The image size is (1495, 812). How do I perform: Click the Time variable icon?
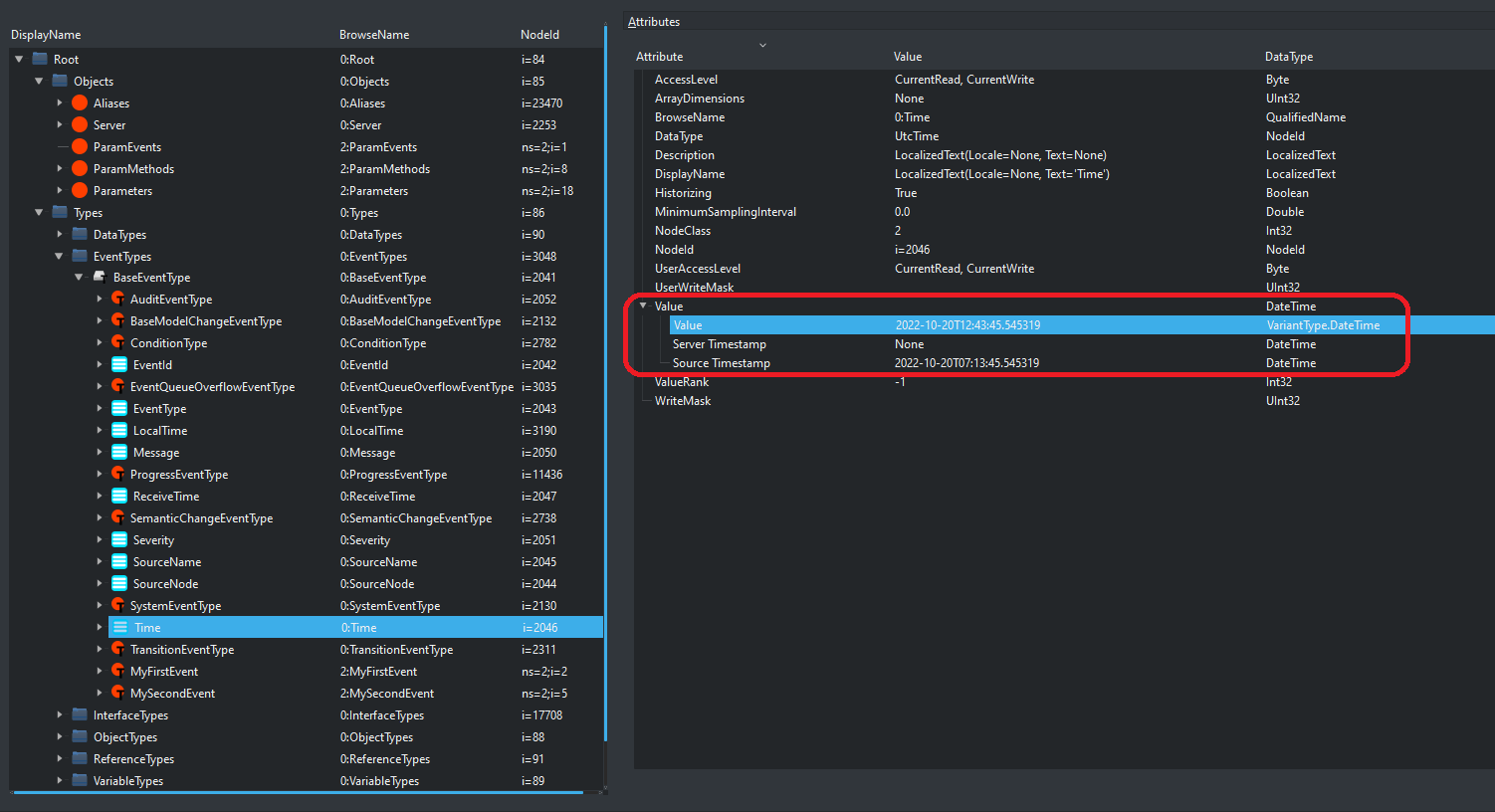click(x=119, y=628)
